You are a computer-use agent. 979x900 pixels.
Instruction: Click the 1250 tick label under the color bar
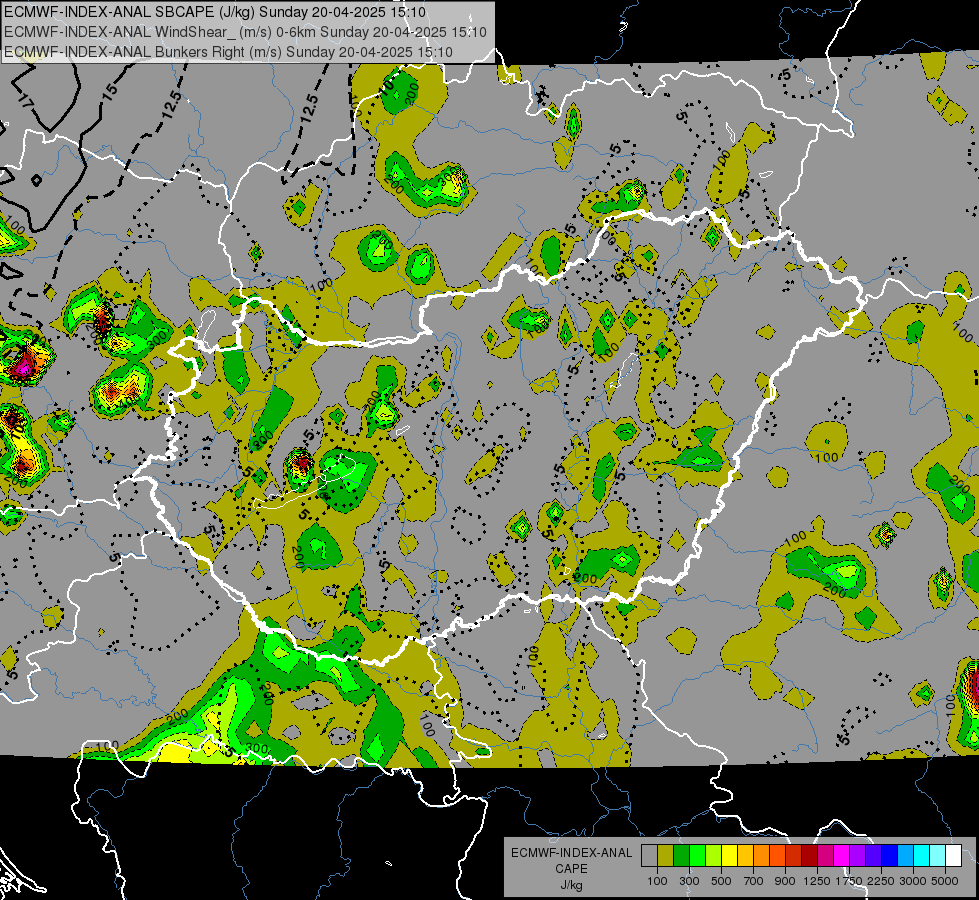[817, 881]
